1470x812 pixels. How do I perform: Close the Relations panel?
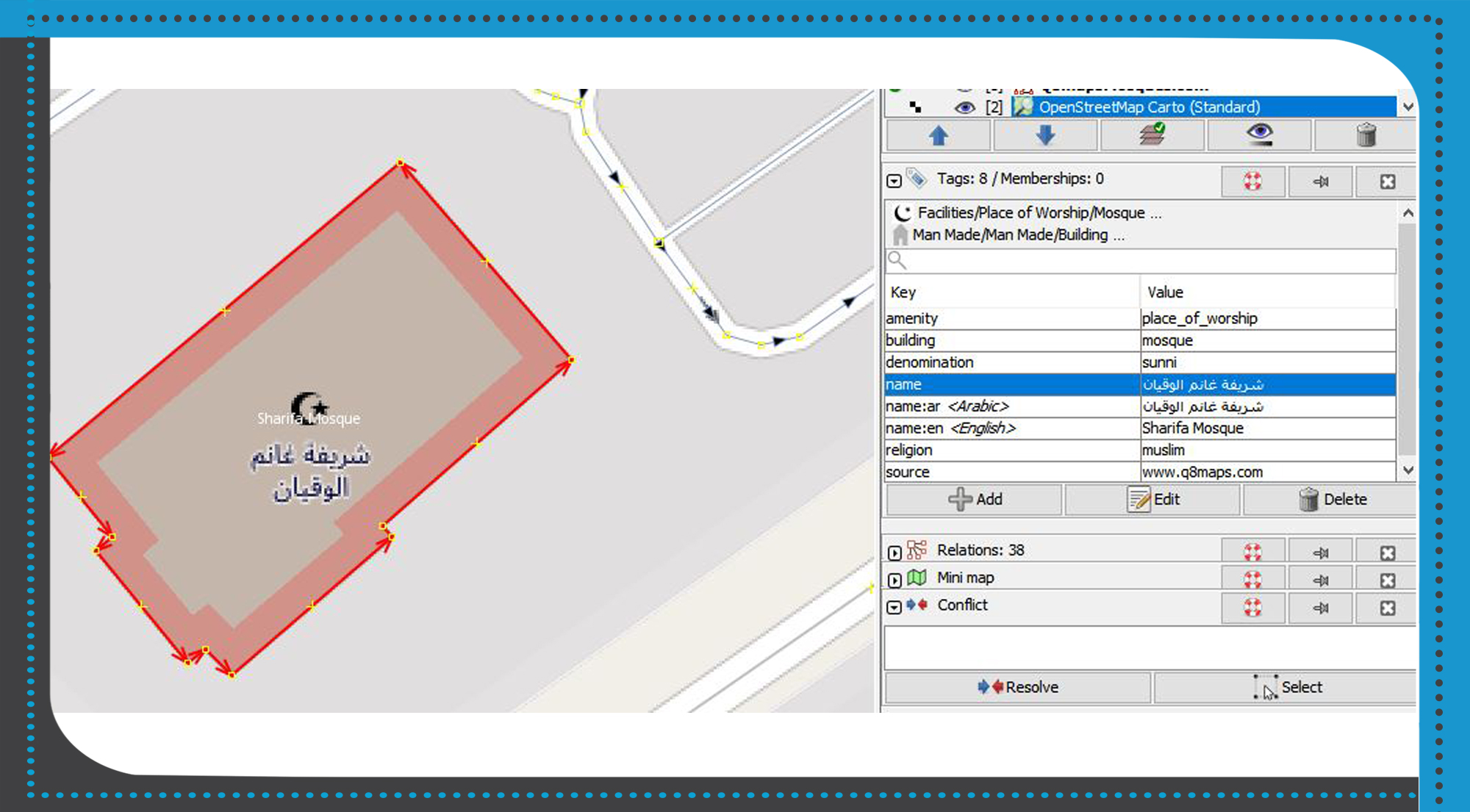click(1387, 553)
